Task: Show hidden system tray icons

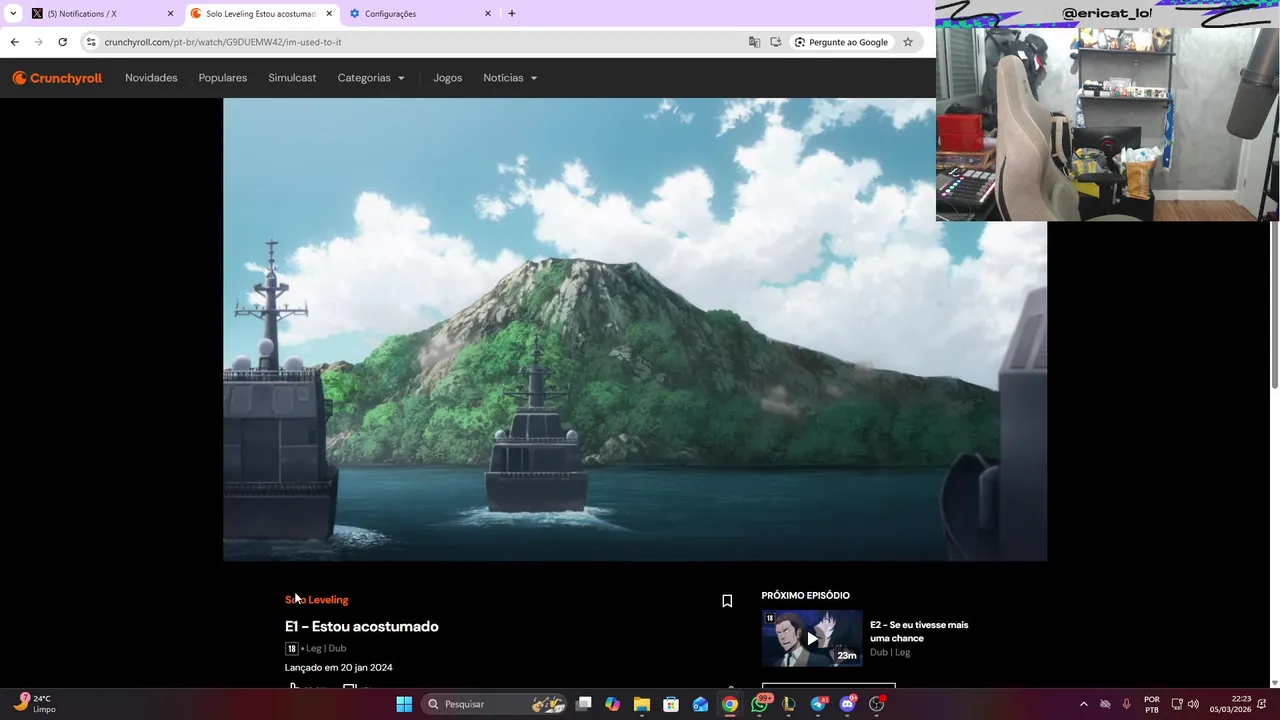Action: (x=1083, y=704)
